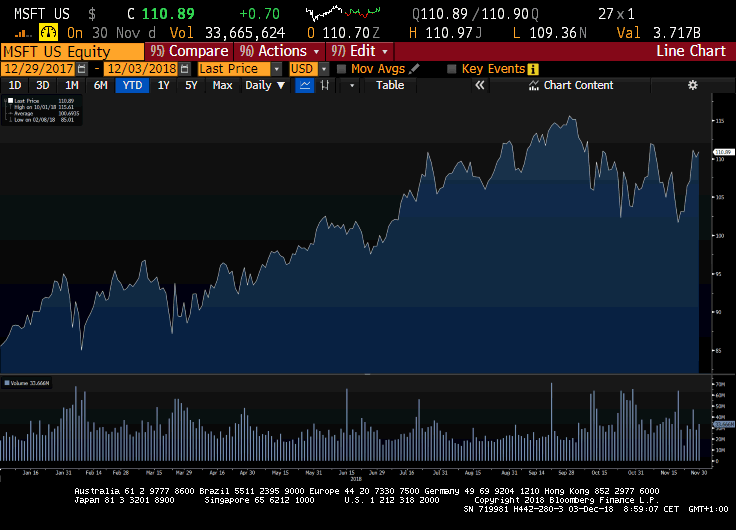Click the Jun 15 x-axis date label
This screenshot has width=736, height=530.
point(347,473)
